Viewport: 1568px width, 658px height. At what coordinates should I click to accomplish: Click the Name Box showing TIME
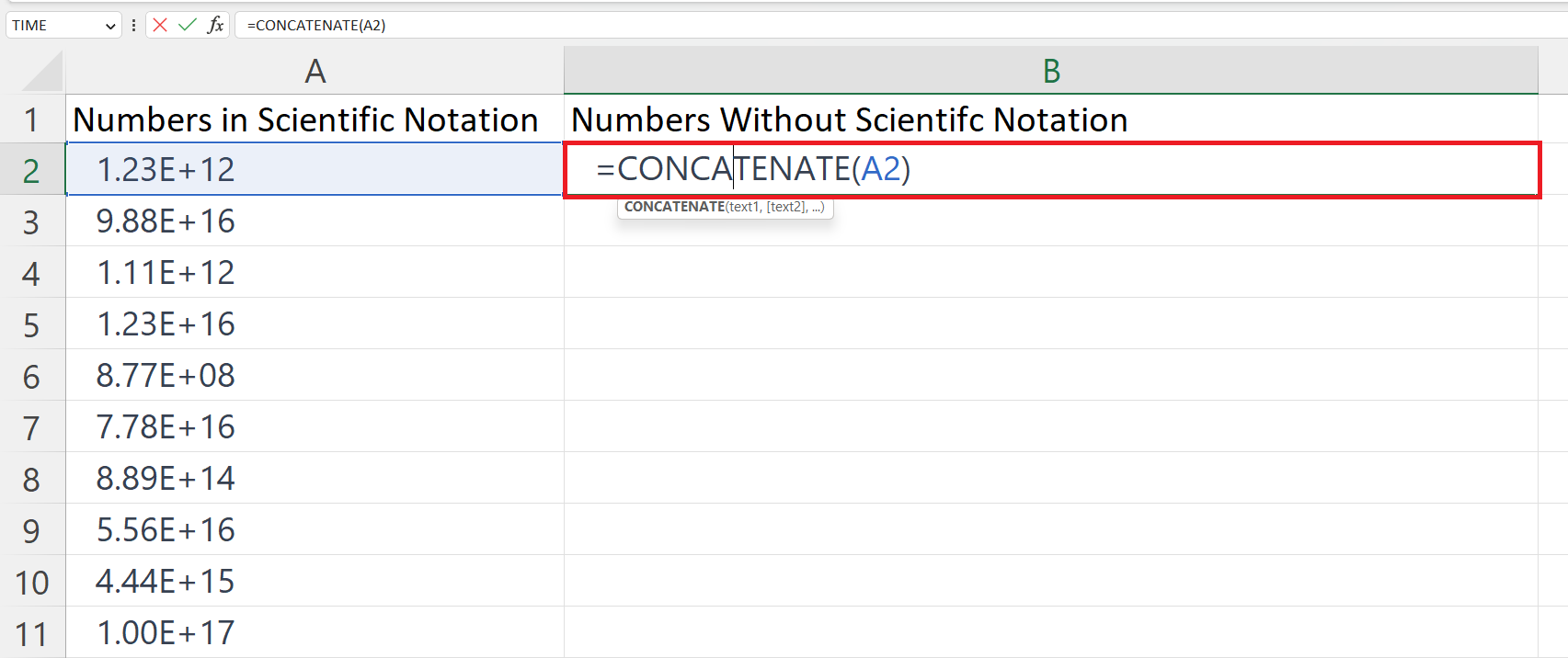pyautogui.click(x=53, y=26)
